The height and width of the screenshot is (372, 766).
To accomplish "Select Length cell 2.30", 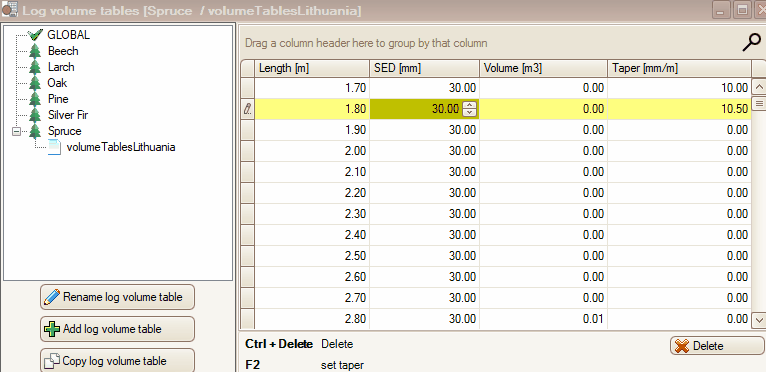I will pyautogui.click(x=312, y=214).
